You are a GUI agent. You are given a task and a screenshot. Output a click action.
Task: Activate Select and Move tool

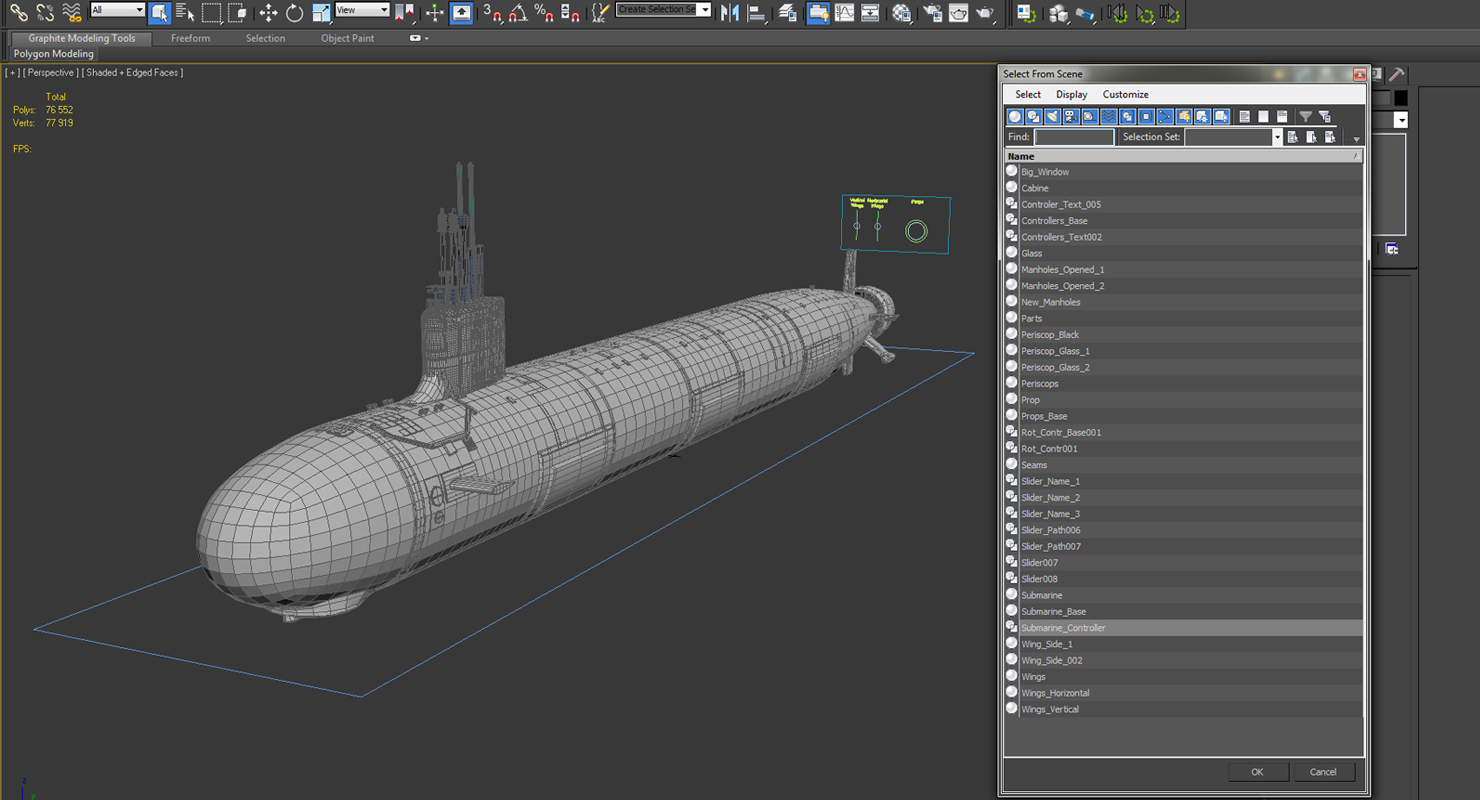click(268, 13)
